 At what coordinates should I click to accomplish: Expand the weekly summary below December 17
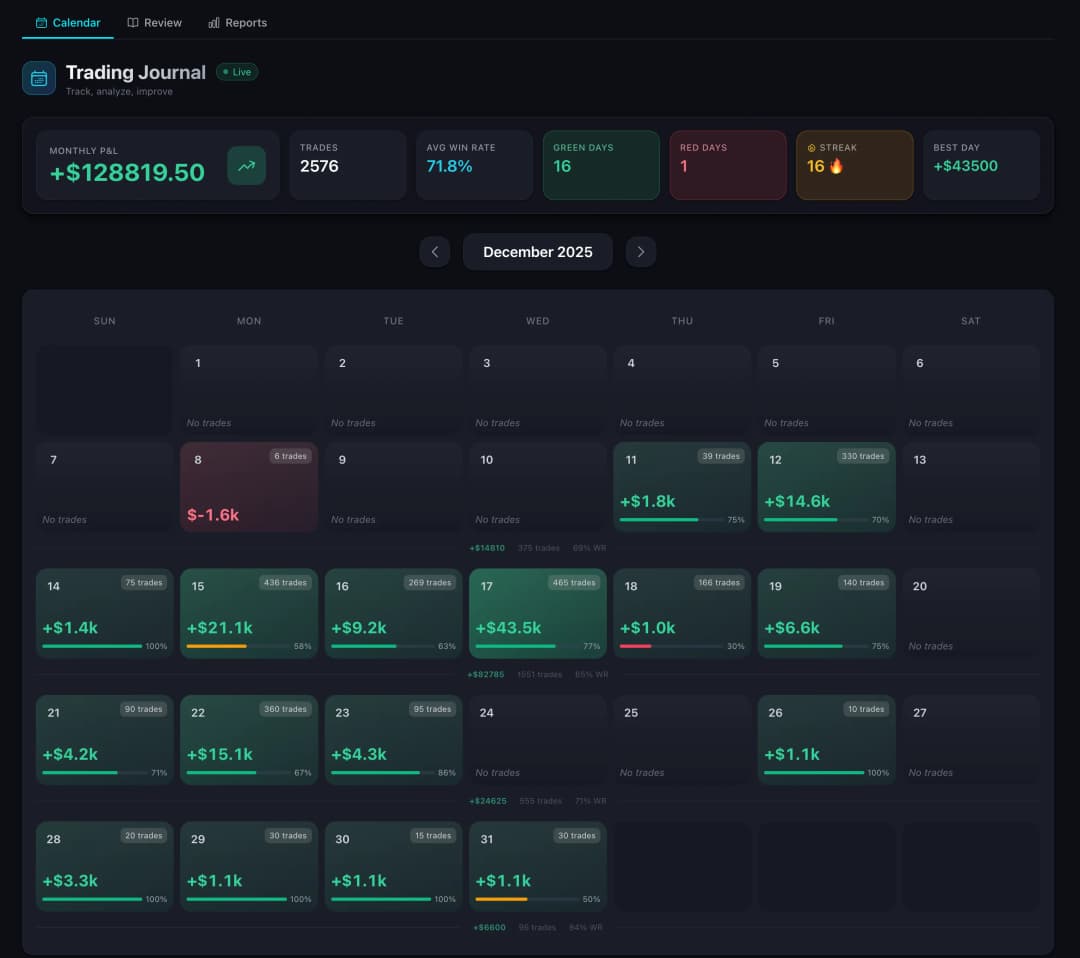[x=538, y=674]
